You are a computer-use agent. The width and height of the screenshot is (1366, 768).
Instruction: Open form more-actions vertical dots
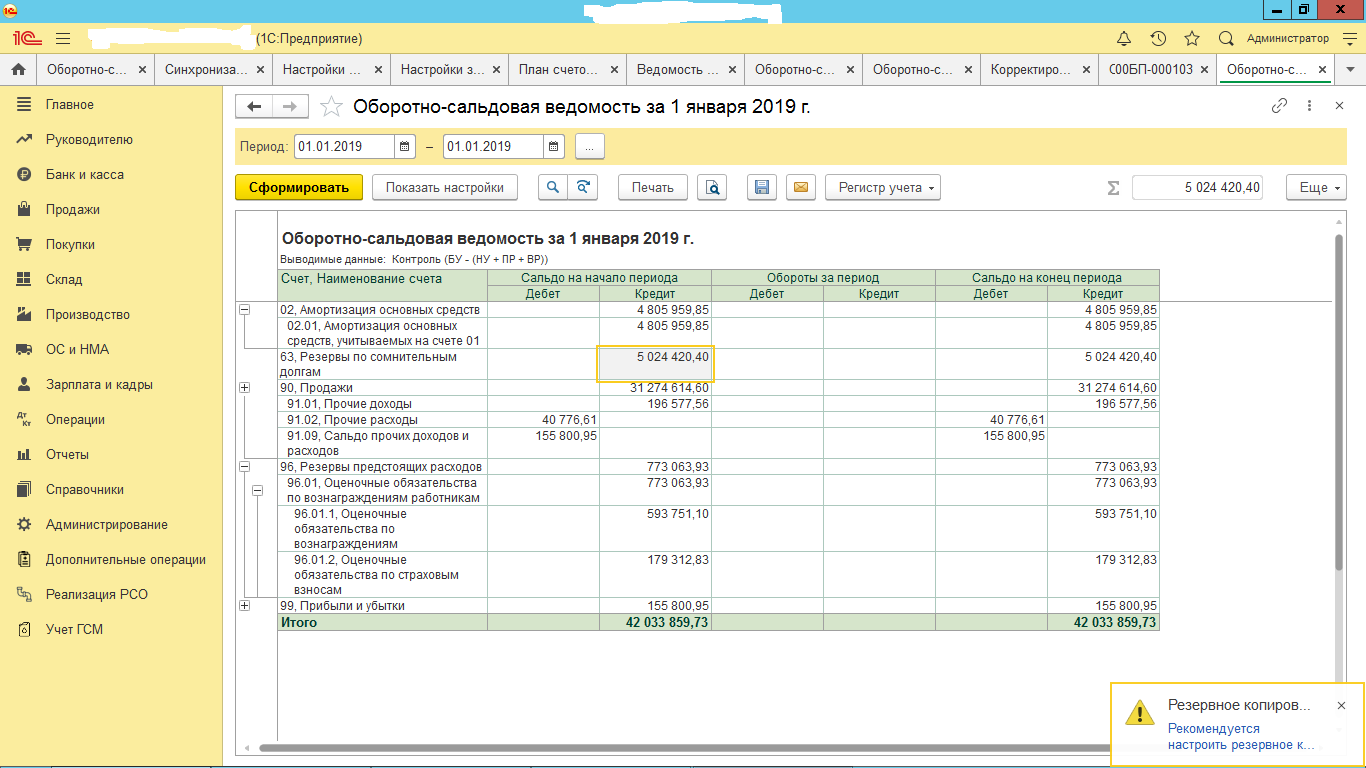pos(1309,105)
